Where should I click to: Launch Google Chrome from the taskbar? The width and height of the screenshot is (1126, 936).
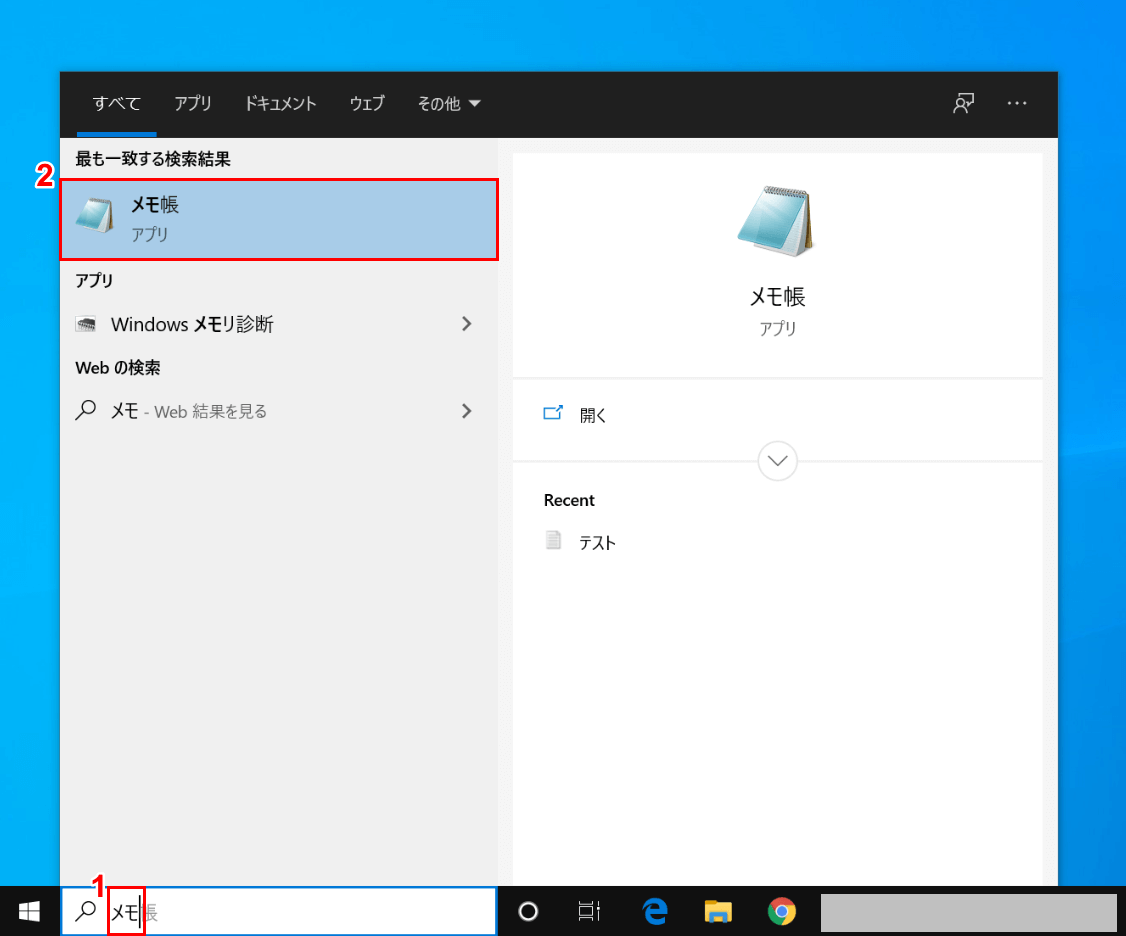coord(781,912)
